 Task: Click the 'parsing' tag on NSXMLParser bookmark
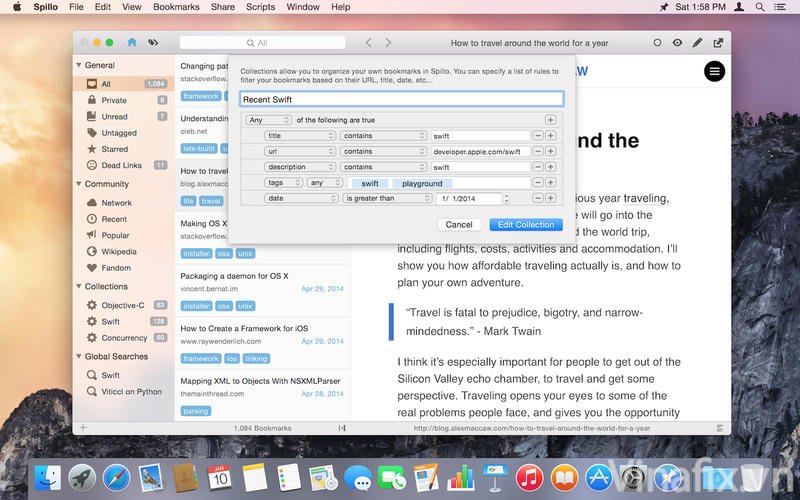click(195, 411)
